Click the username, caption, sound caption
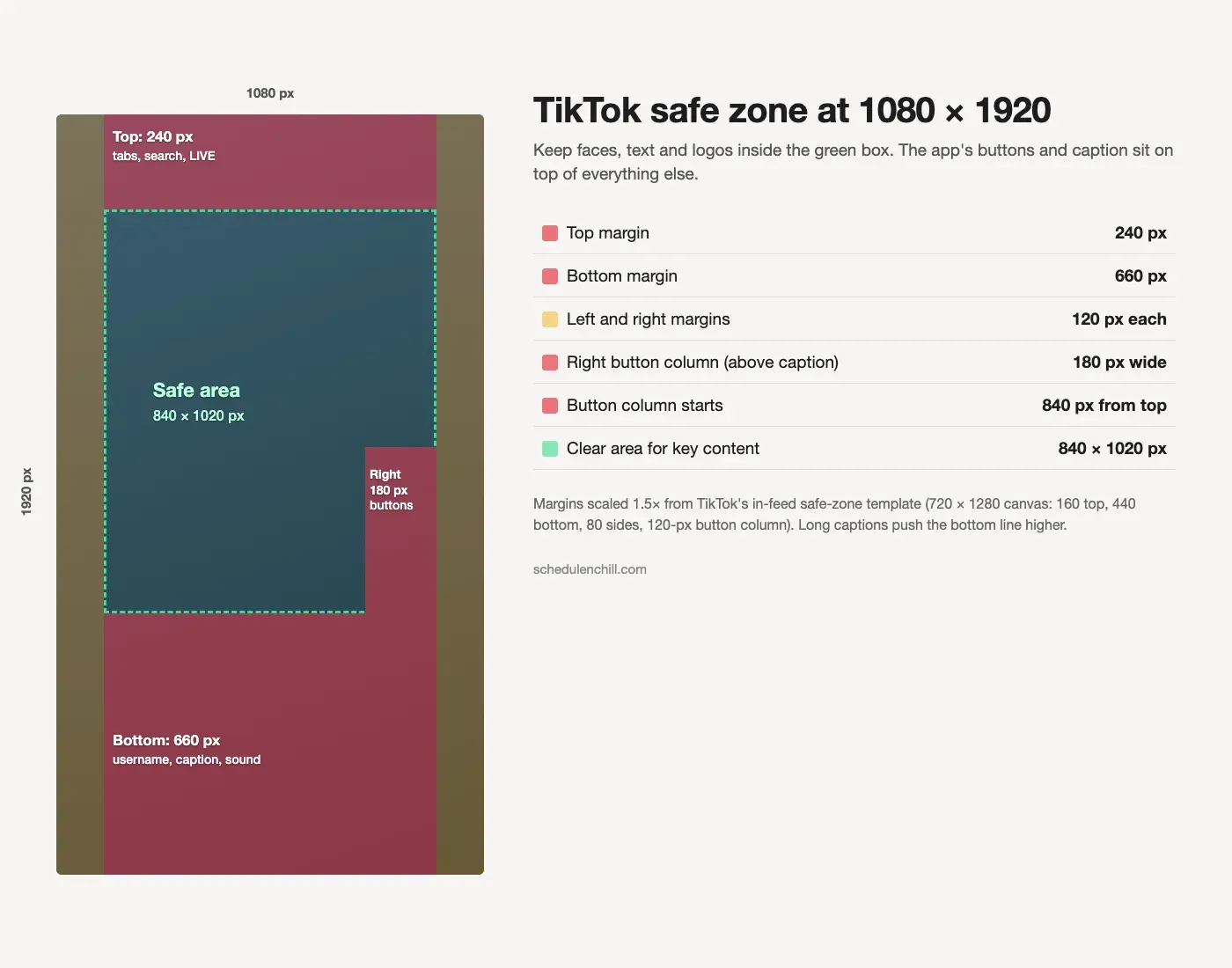This screenshot has width=1232, height=968. point(187,759)
